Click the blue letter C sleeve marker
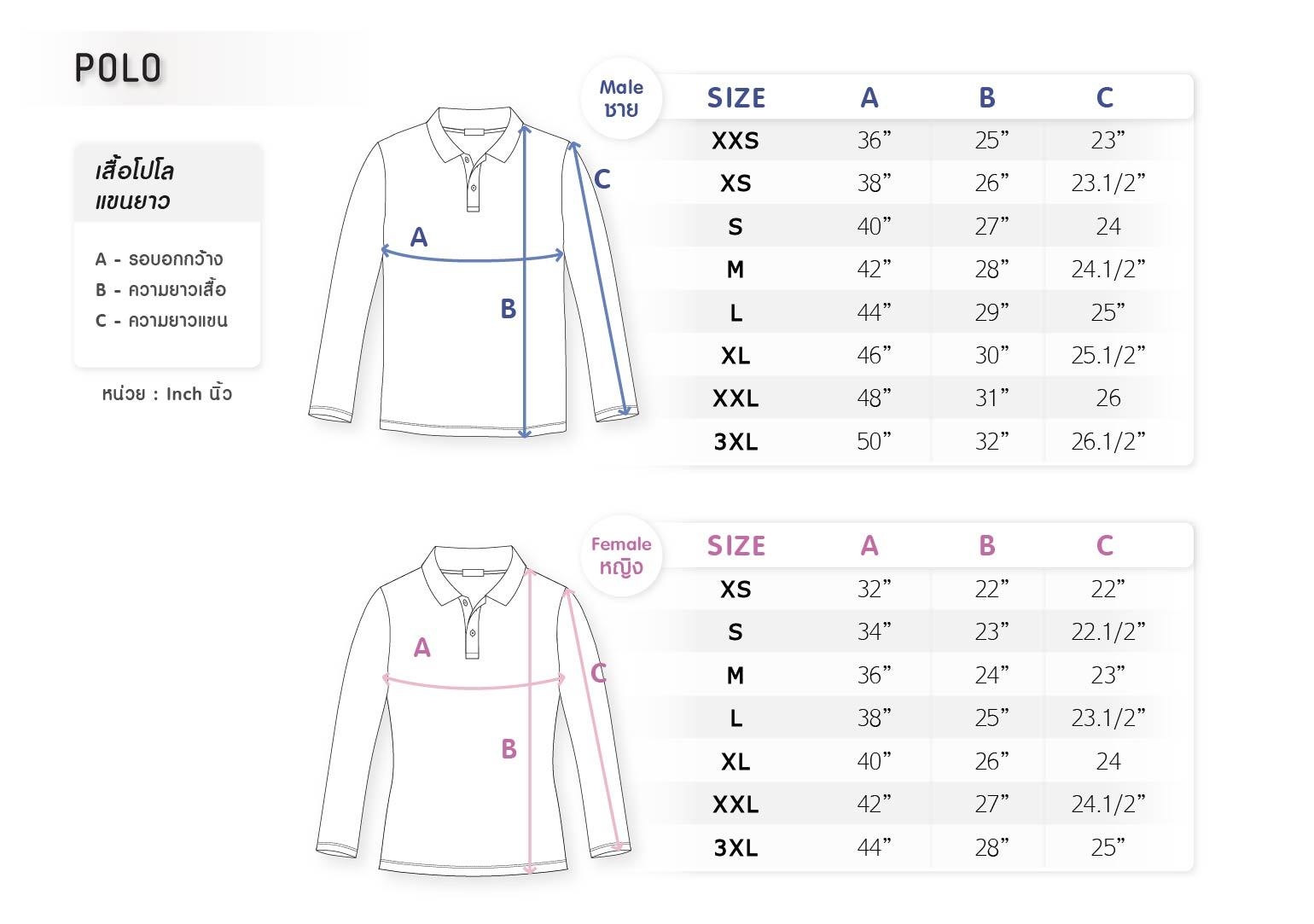 [x=602, y=179]
